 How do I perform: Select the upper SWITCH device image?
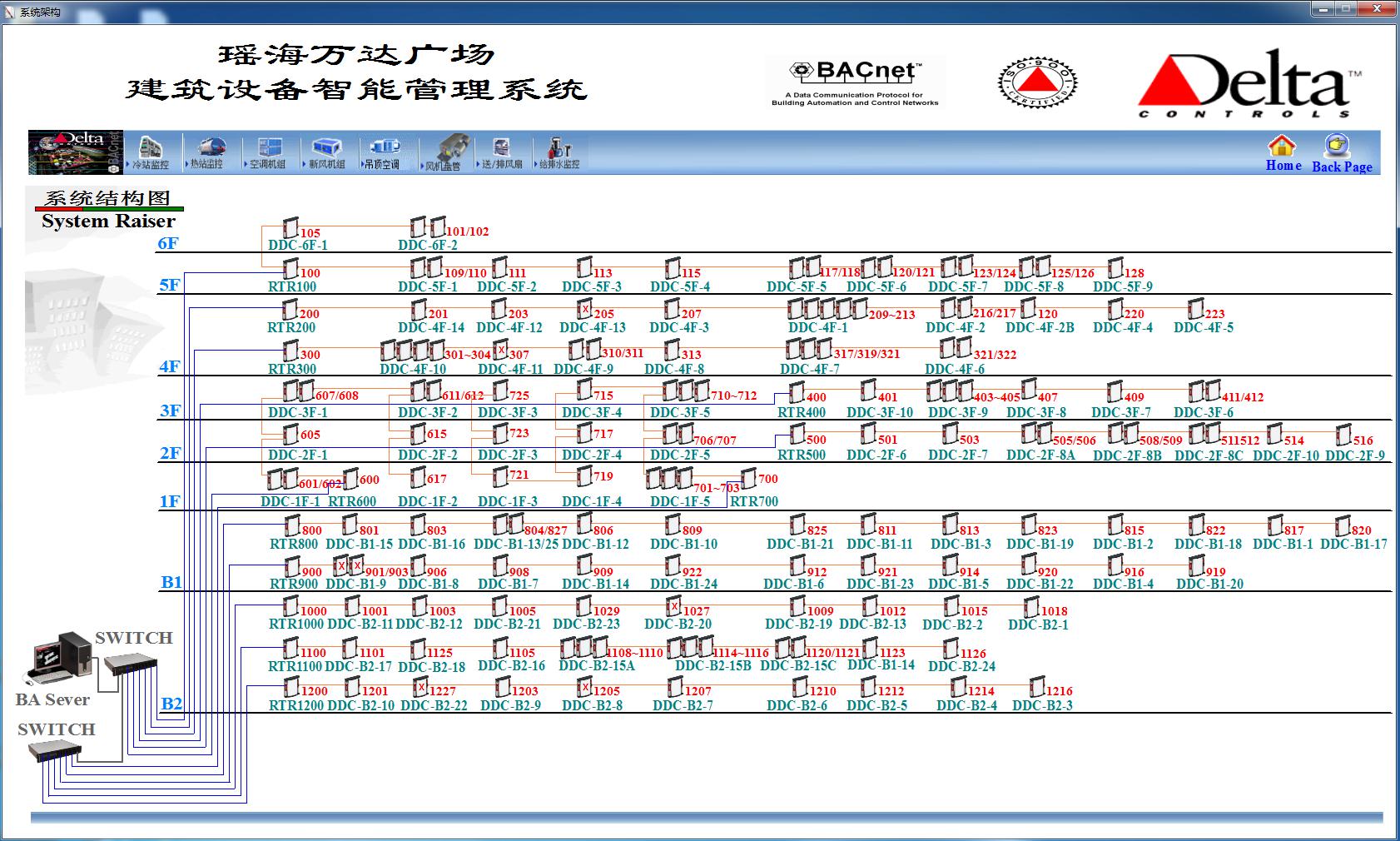pyautogui.click(x=129, y=662)
